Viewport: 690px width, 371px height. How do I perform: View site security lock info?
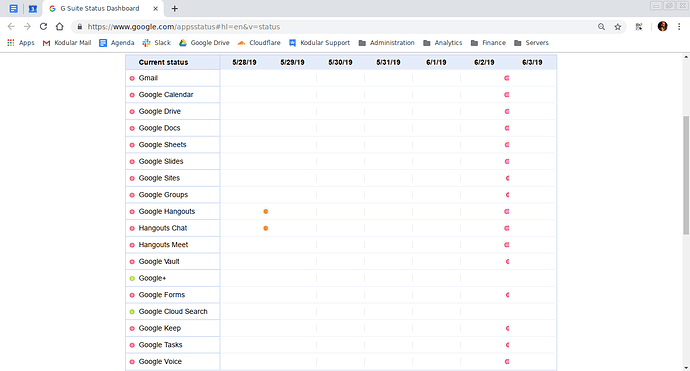coord(80,27)
